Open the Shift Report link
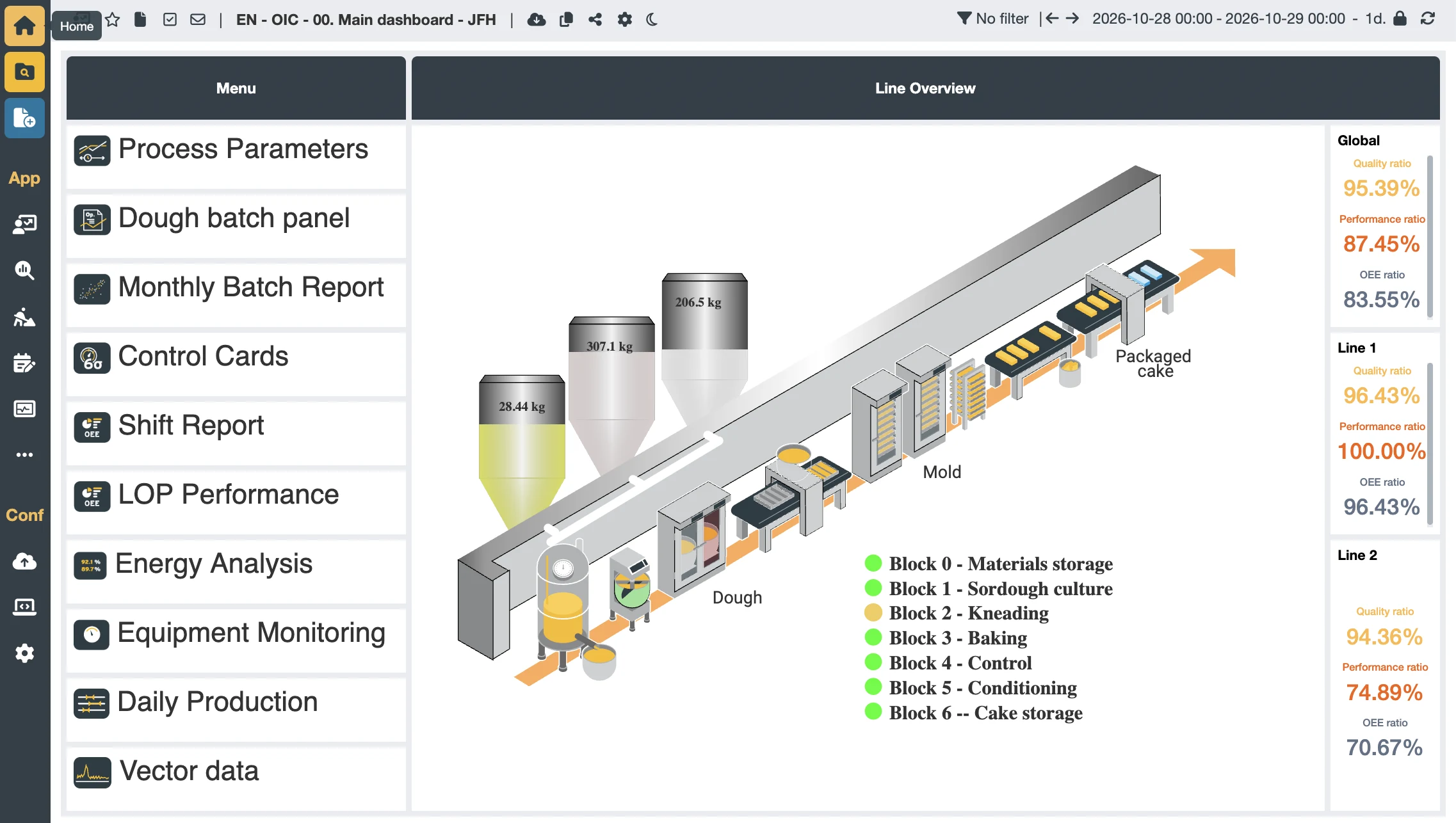The width and height of the screenshot is (1456, 823). [236, 433]
